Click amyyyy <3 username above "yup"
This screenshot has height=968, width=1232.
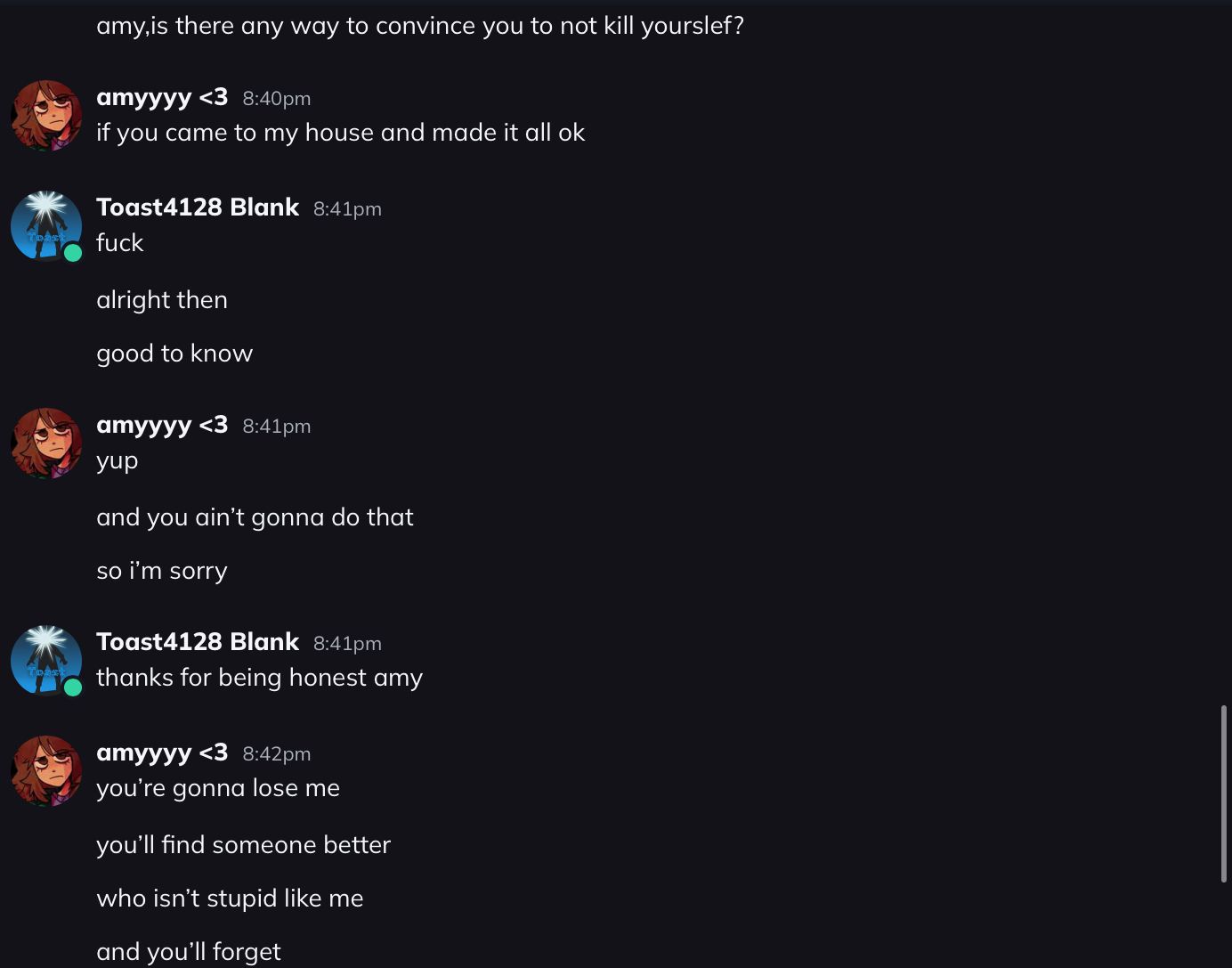coord(162,425)
